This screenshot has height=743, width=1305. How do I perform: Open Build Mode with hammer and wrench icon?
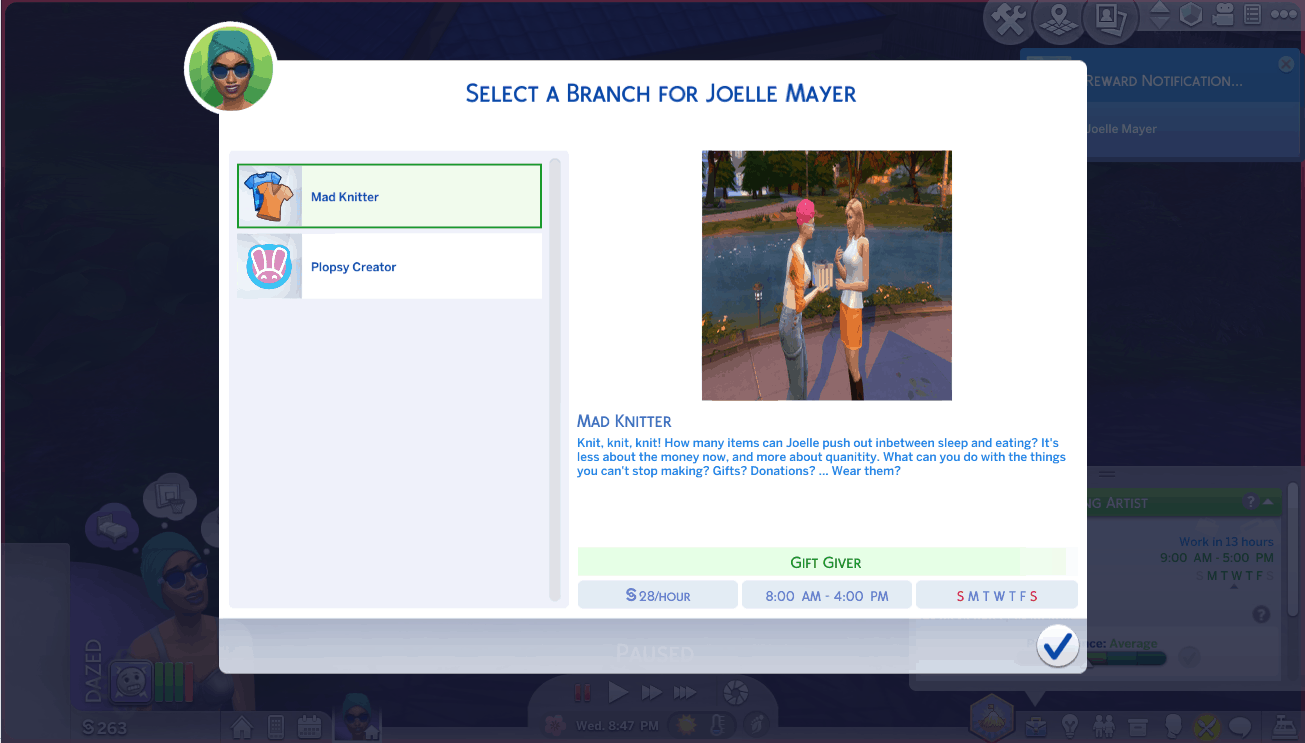coord(1010,20)
